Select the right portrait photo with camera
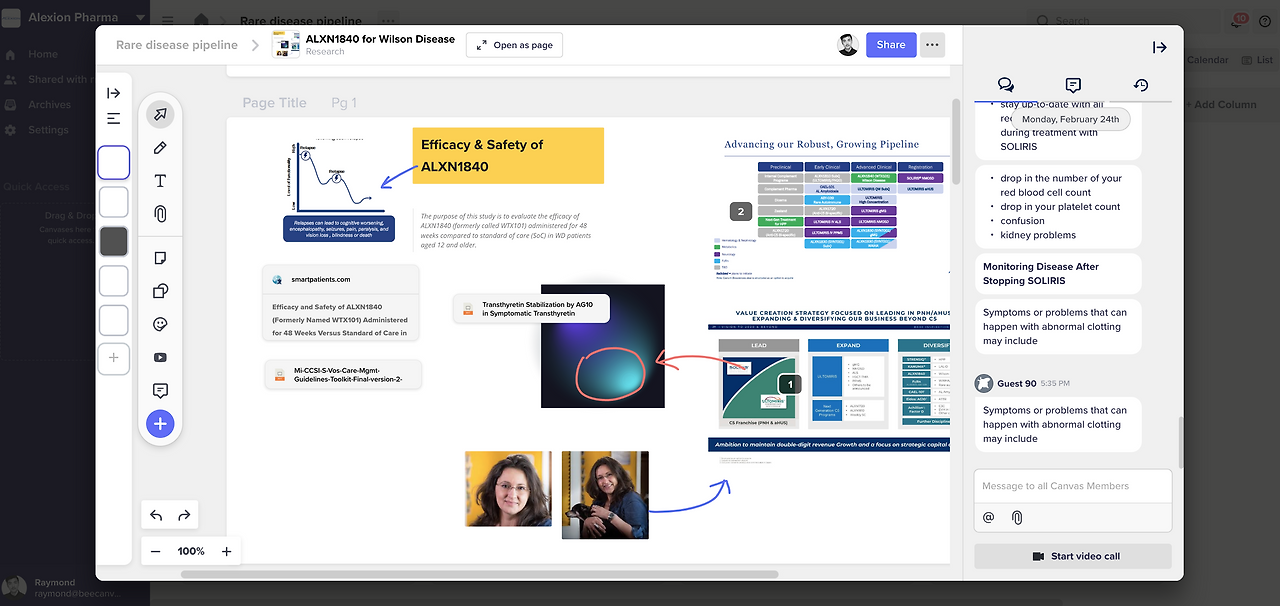 coord(605,495)
